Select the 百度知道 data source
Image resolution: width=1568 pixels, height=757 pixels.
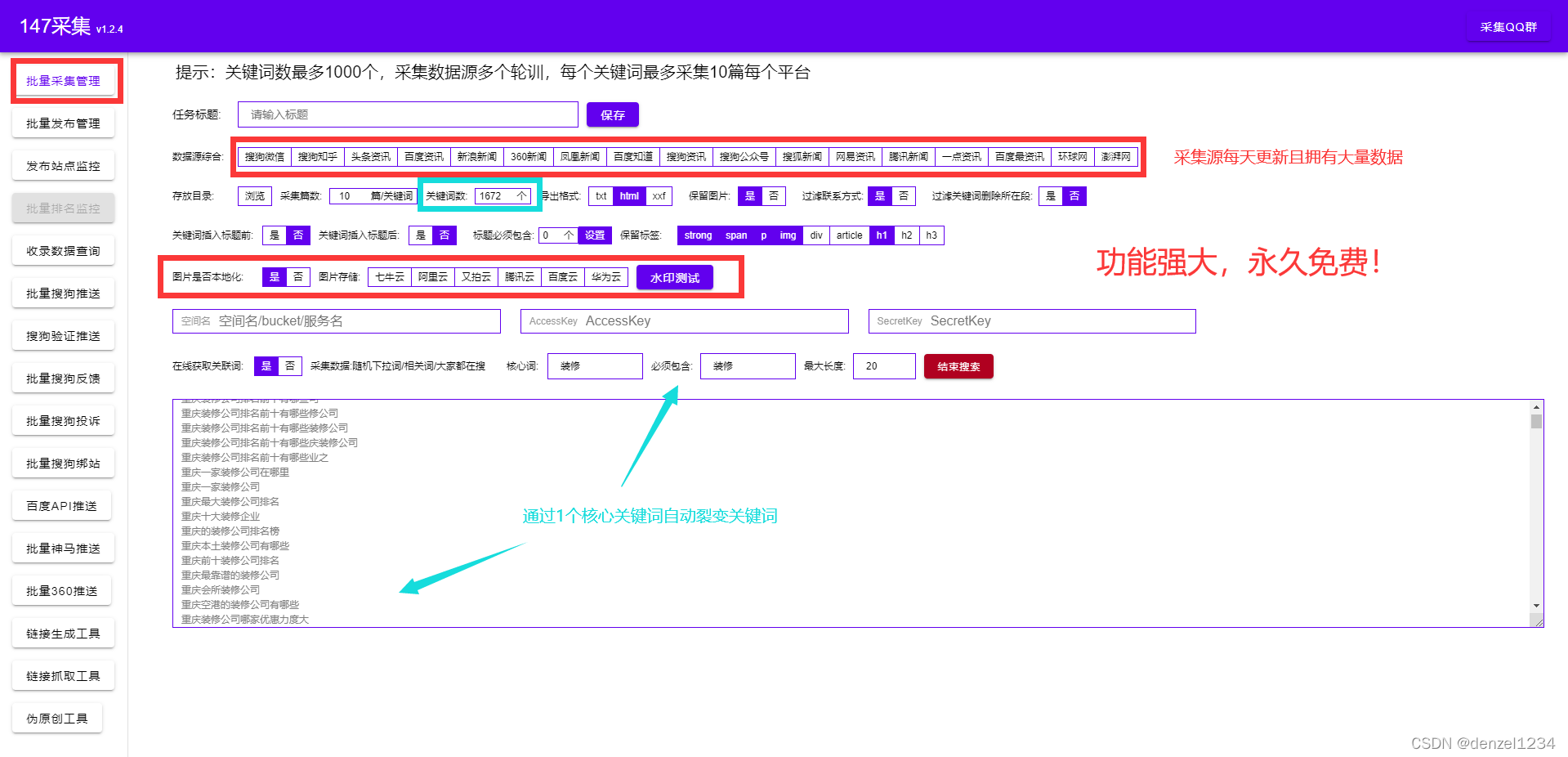pyautogui.click(x=633, y=156)
